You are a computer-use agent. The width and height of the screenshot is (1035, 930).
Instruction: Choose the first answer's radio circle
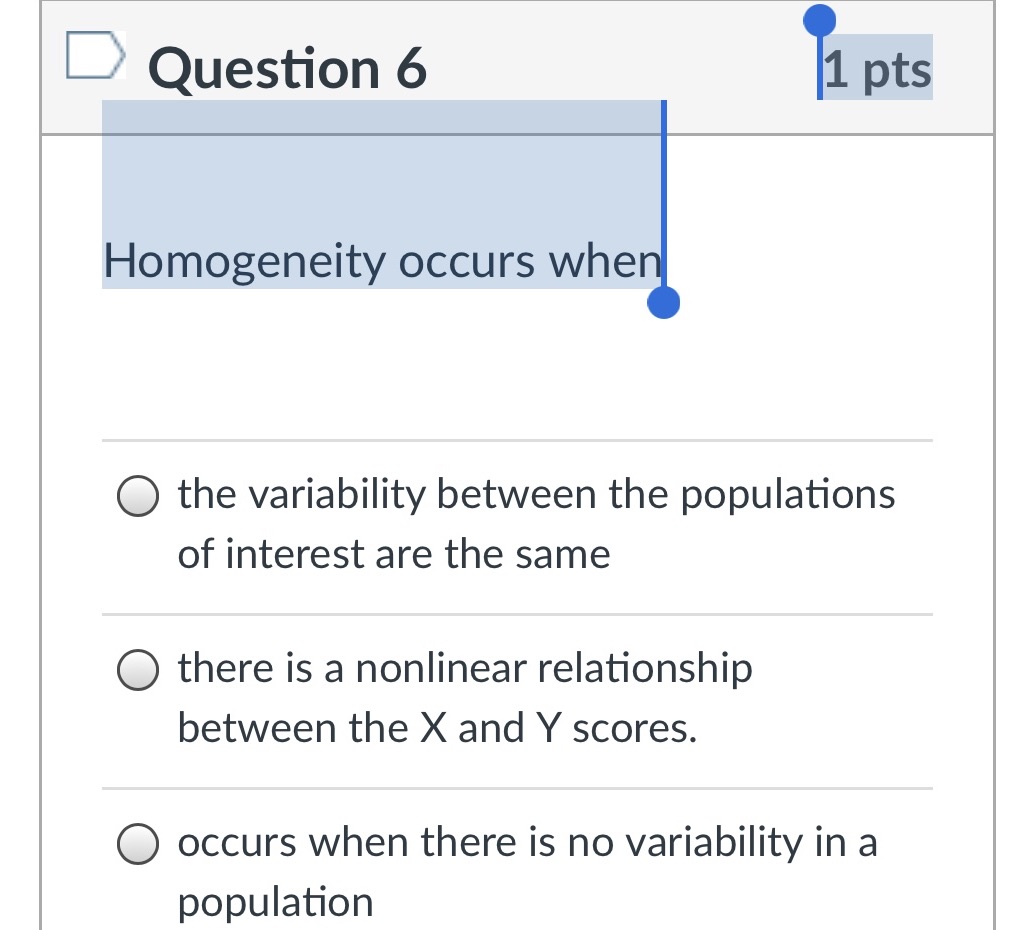tap(138, 494)
